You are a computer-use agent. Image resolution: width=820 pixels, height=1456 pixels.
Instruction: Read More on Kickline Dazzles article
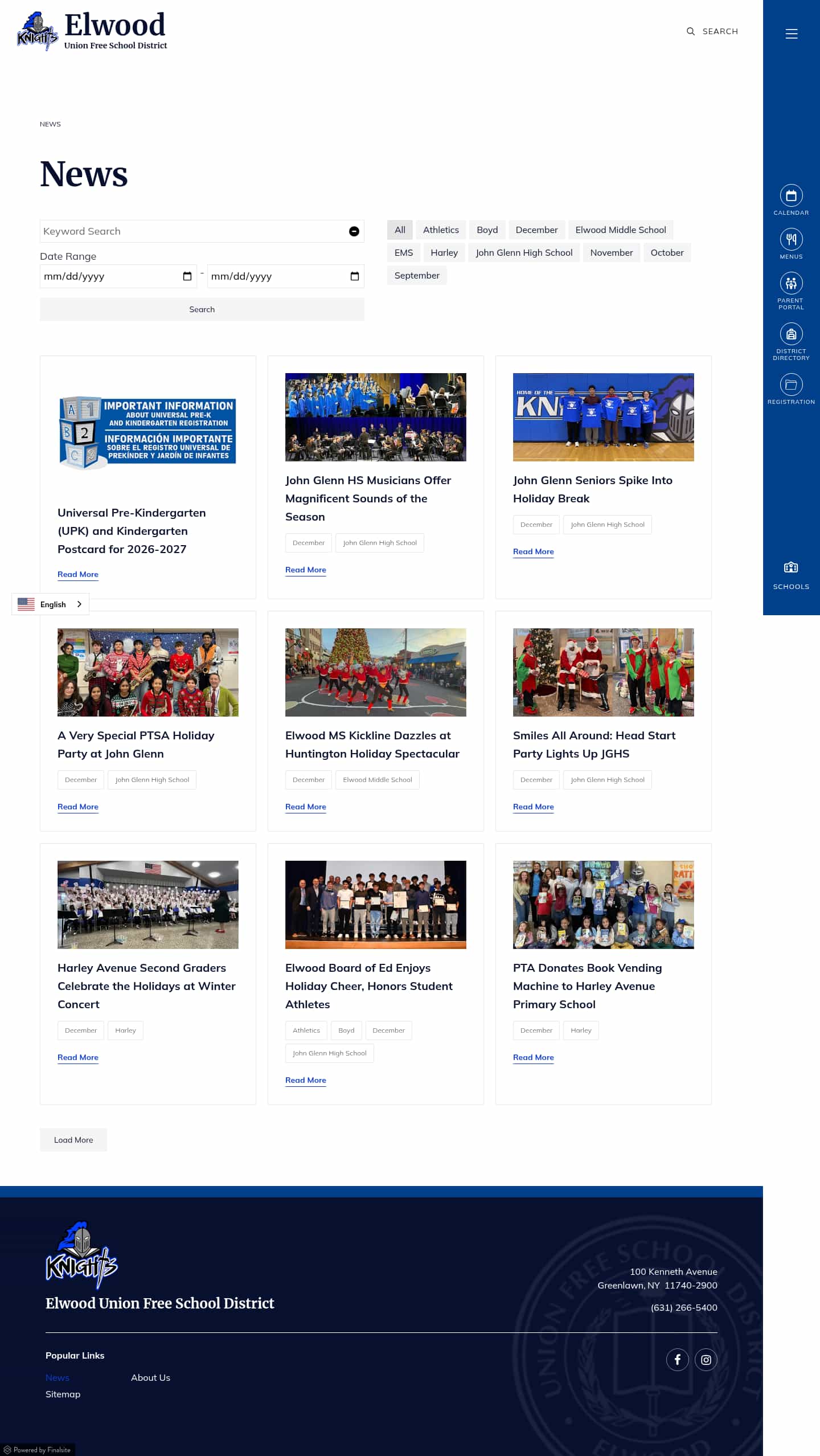tap(306, 807)
